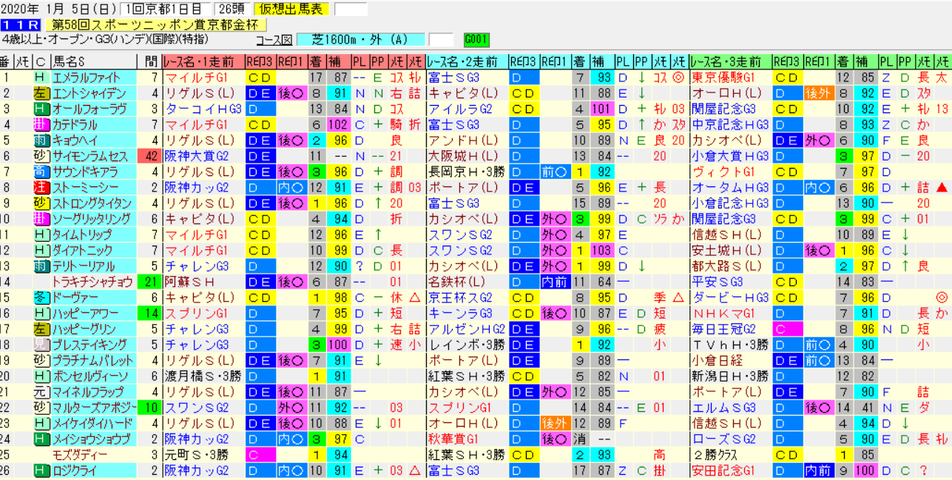952x480 pixels.
Task: Open the ヴィクトG1 race cell
Action: tap(730, 172)
